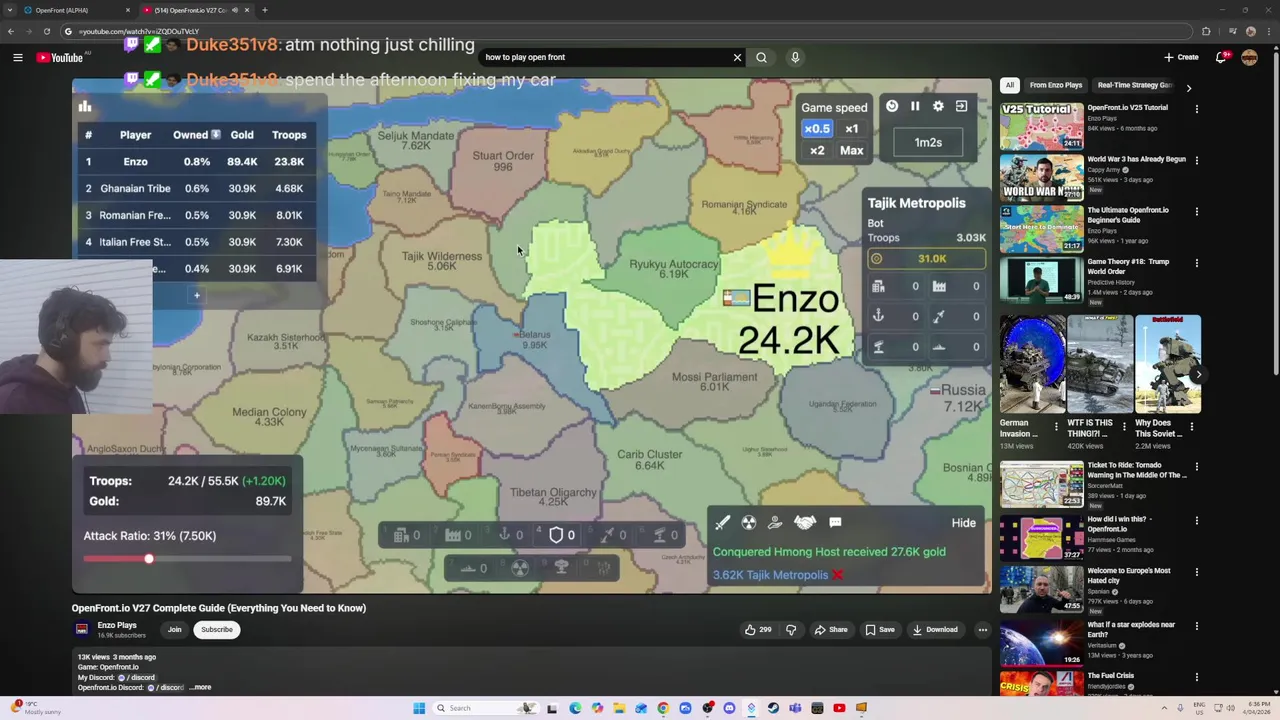Click Tajik Metropolis gold 31.0K bar

[926, 259]
